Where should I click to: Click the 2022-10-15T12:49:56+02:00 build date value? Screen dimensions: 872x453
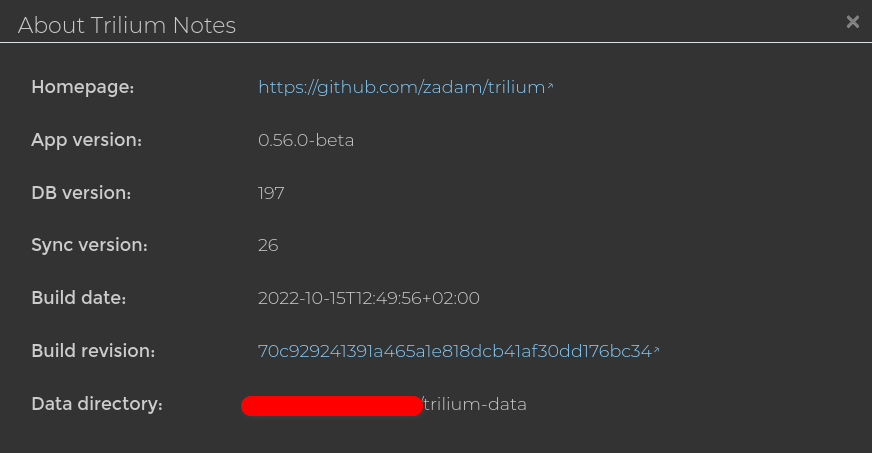point(369,298)
